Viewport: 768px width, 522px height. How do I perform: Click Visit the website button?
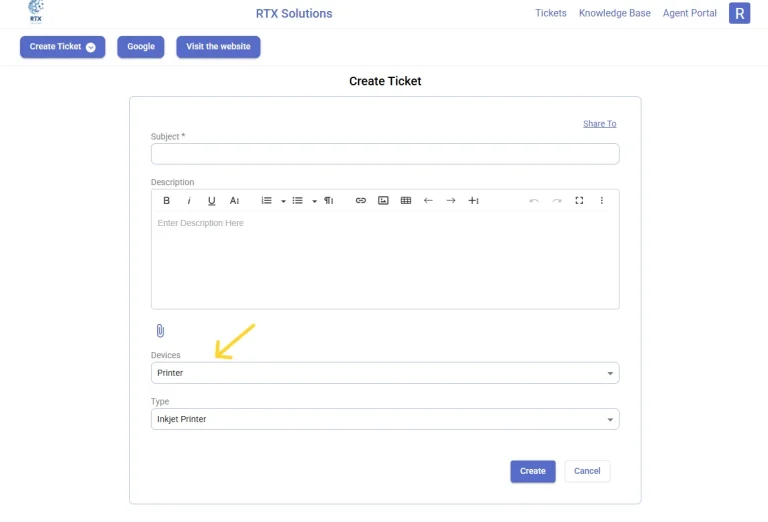point(218,47)
